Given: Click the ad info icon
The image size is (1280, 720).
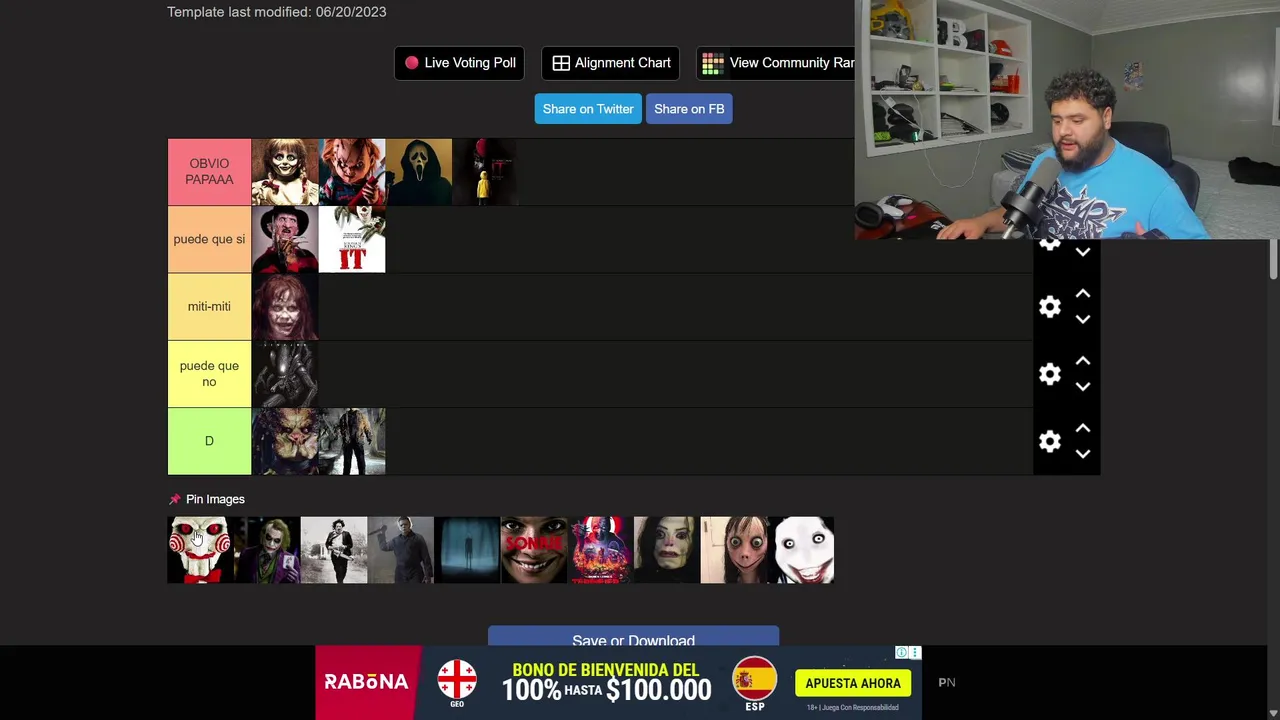Looking at the screenshot, I should coord(901,653).
